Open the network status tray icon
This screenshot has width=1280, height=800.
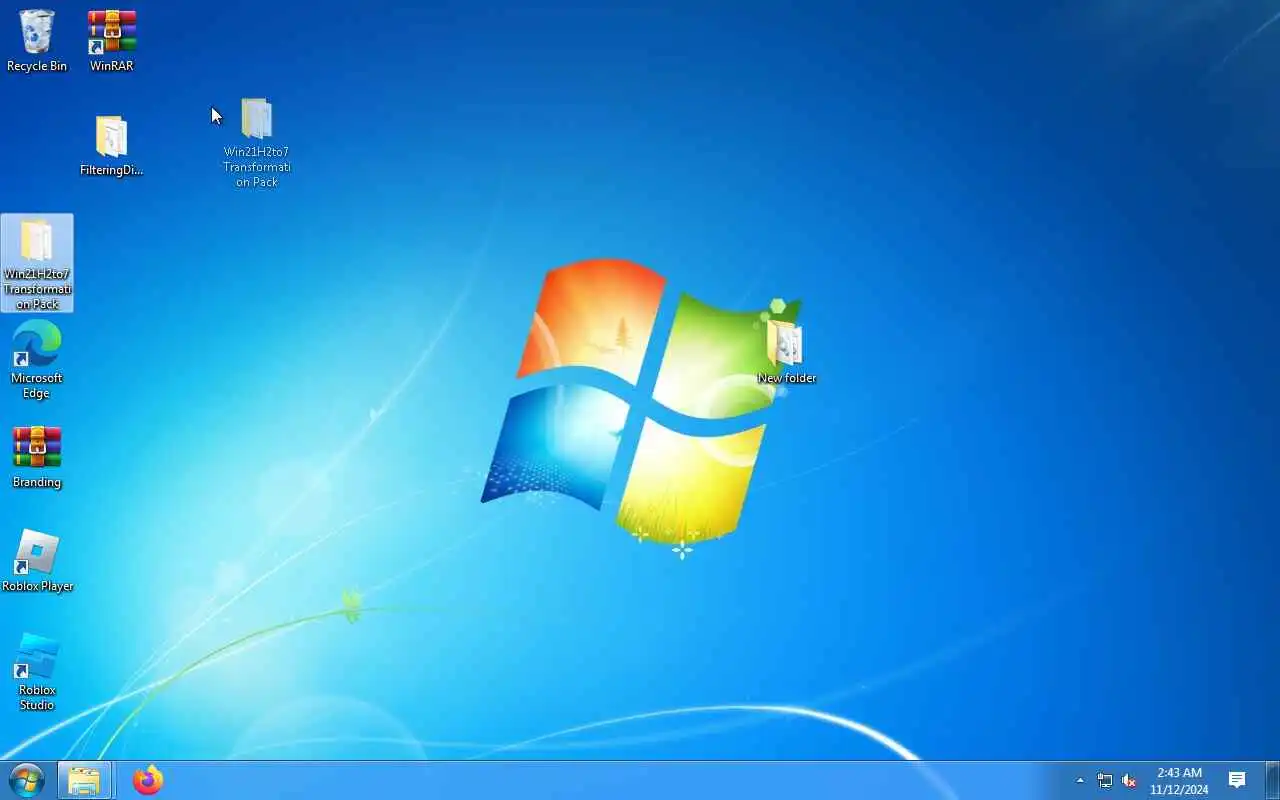(x=1105, y=780)
